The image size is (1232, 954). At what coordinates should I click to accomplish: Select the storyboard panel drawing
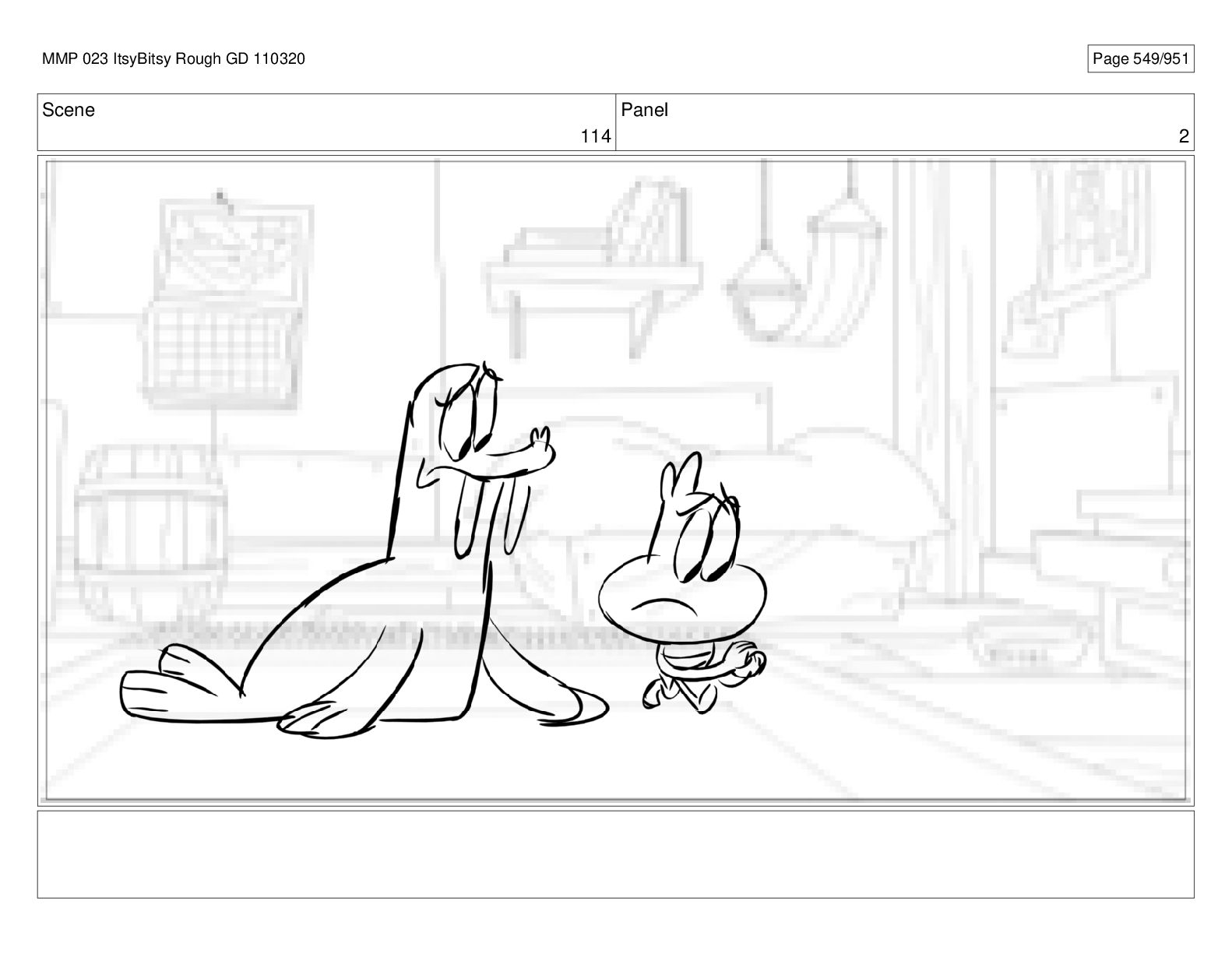pyautogui.click(x=615, y=480)
